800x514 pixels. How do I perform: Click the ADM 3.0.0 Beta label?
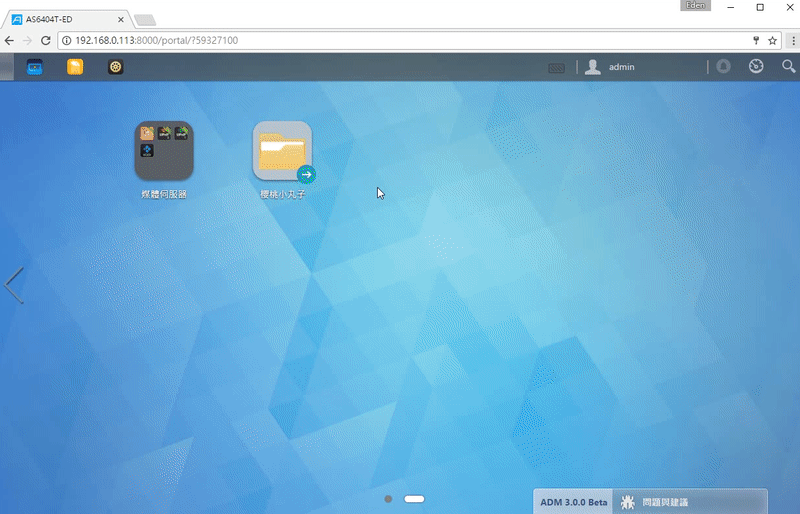(573, 502)
